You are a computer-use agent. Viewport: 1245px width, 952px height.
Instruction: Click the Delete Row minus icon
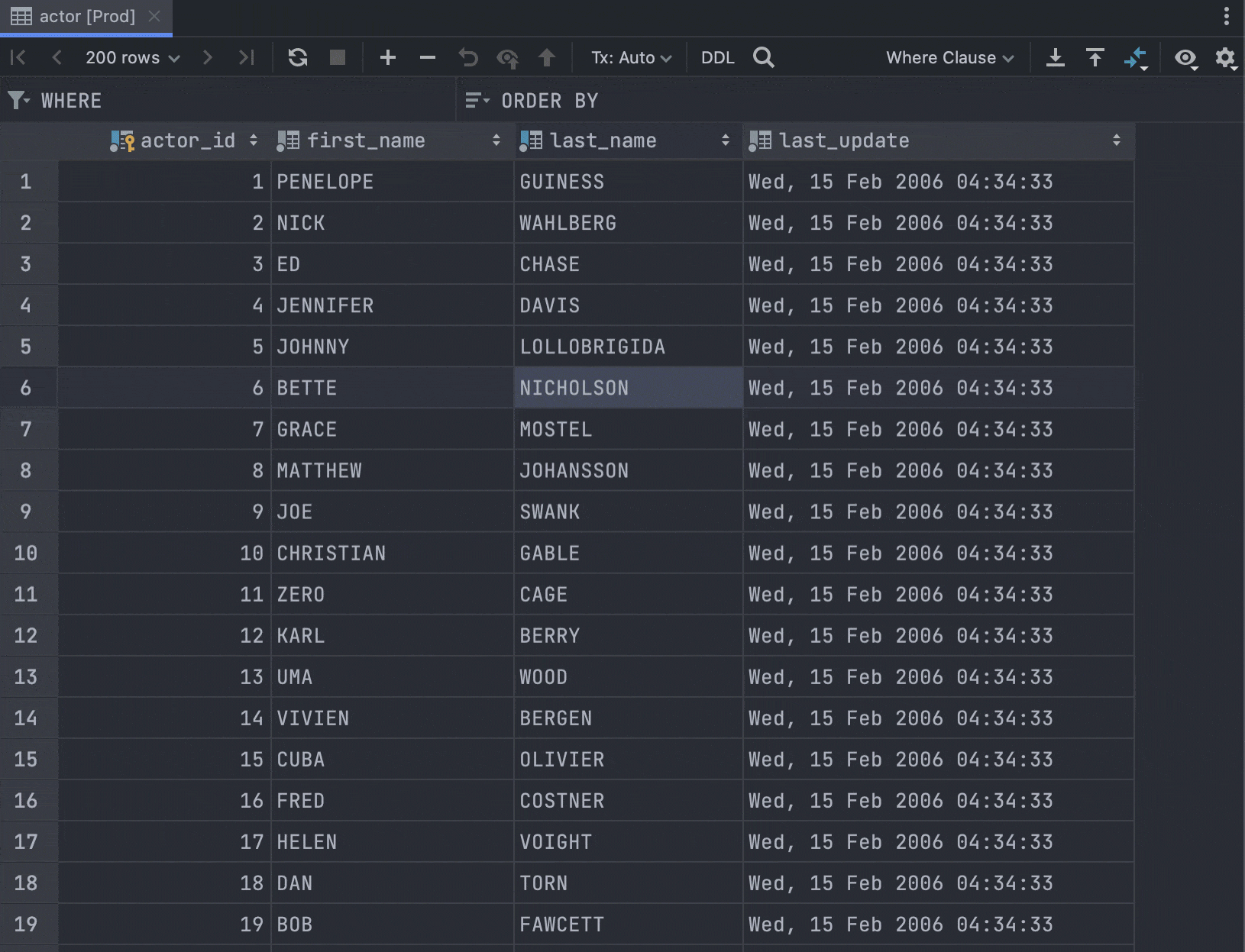click(x=428, y=58)
